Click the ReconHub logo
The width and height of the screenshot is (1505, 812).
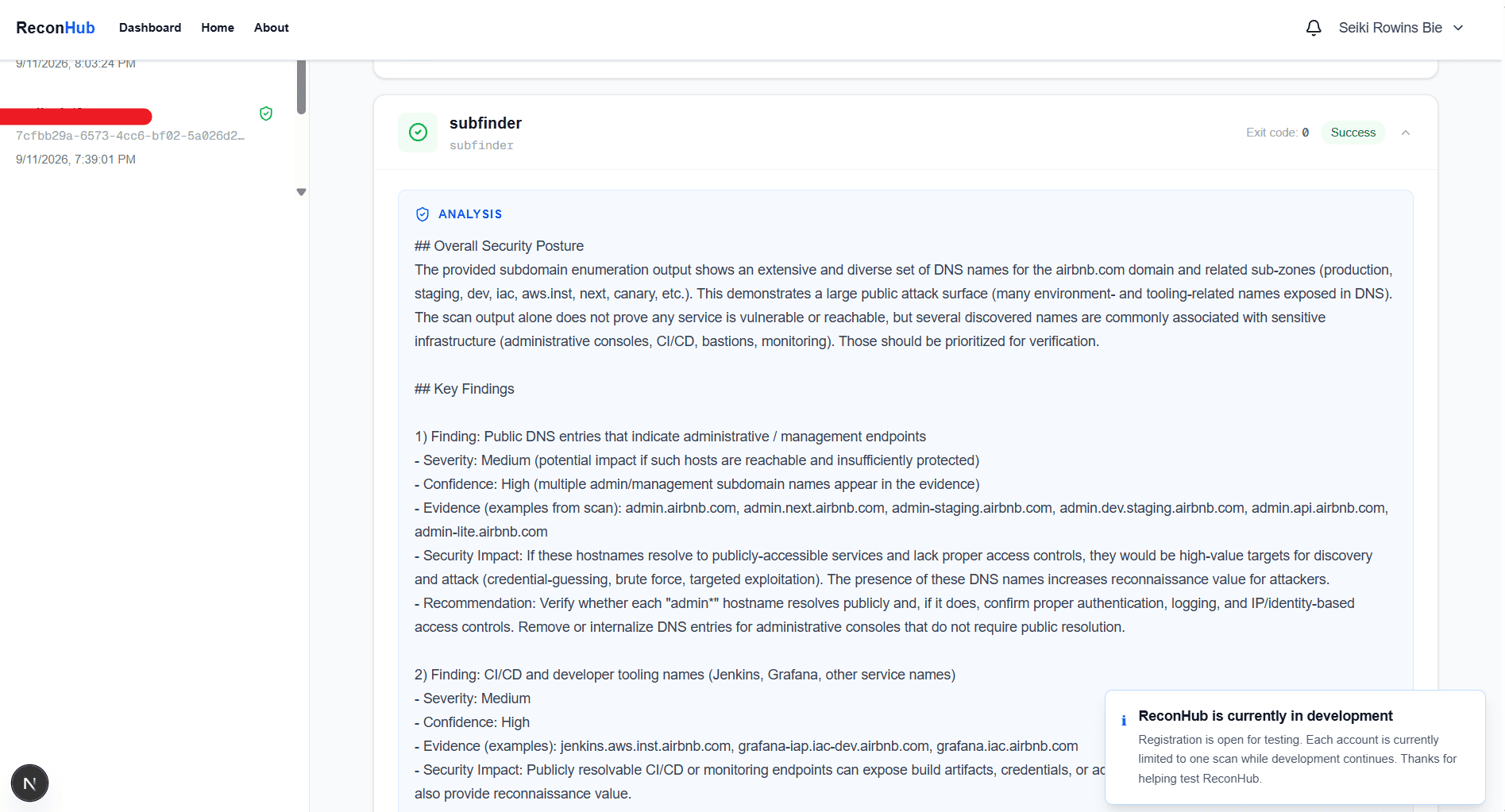pos(56,28)
